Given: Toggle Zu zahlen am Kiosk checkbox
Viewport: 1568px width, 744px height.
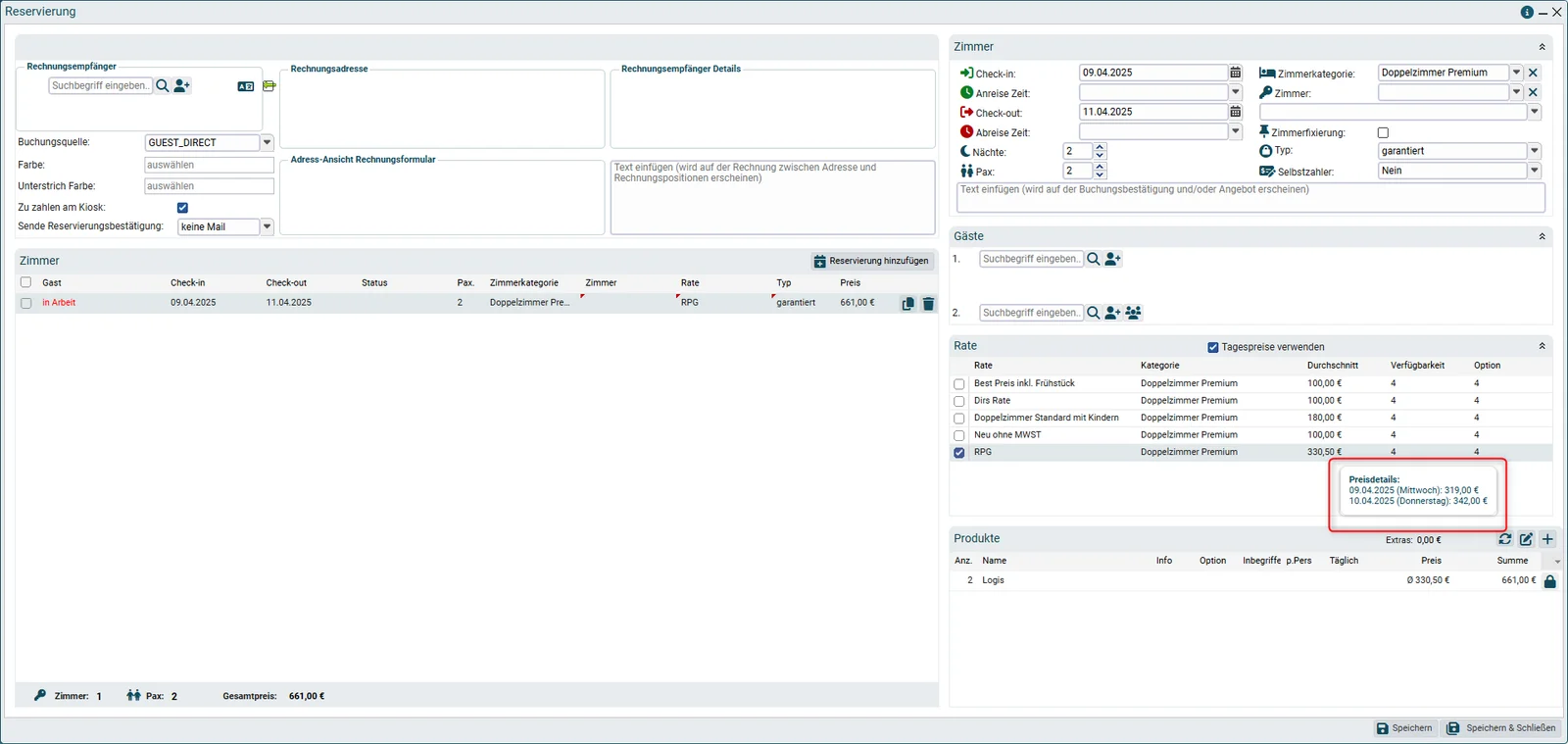Looking at the screenshot, I should 182,208.
